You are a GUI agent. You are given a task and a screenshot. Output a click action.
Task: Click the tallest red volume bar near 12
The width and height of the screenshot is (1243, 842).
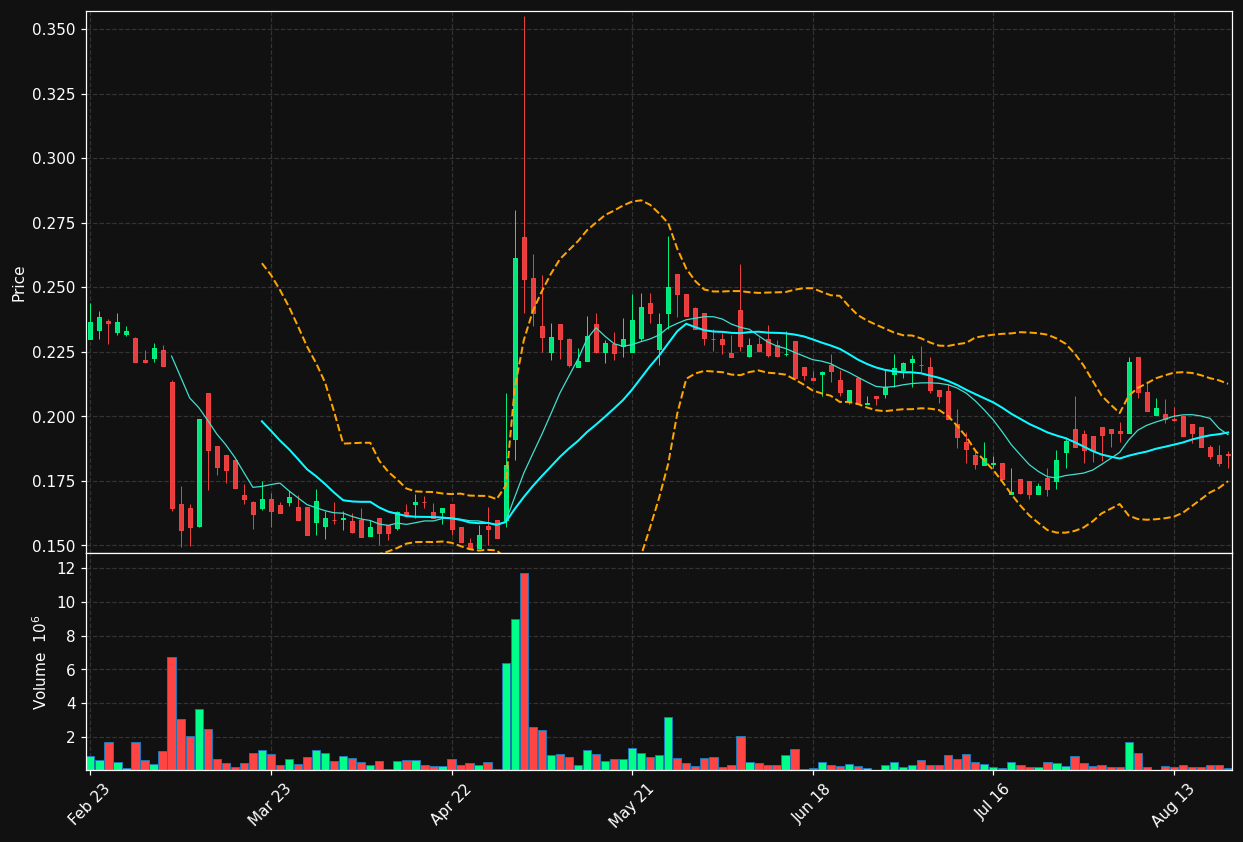click(x=524, y=671)
